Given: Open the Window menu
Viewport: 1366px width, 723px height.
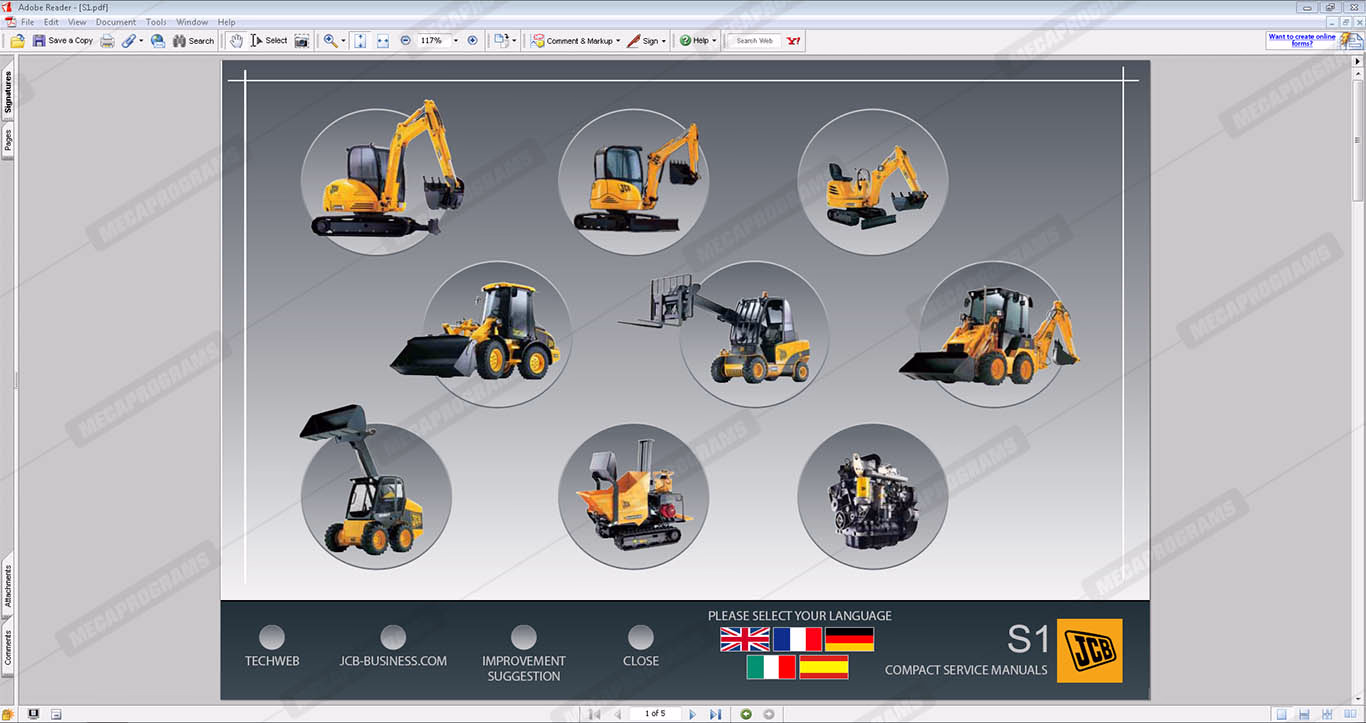Looking at the screenshot, I should 192,22.
